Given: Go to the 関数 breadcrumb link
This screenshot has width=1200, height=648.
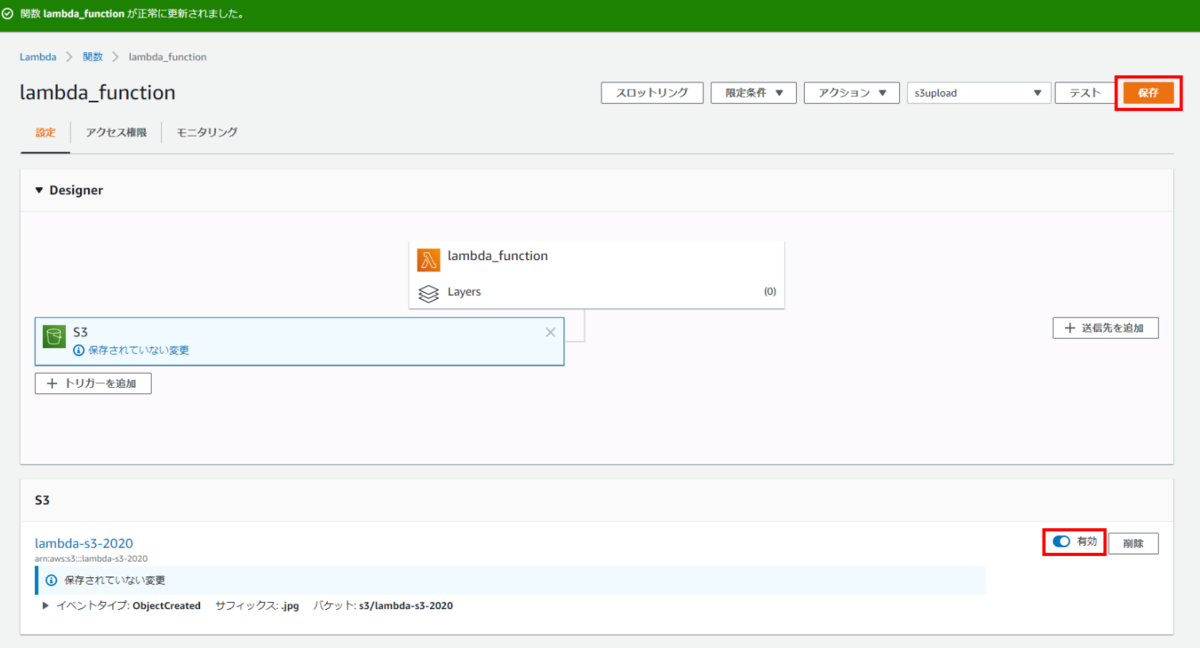Looking at the screenshot, I should coord(93,57).
